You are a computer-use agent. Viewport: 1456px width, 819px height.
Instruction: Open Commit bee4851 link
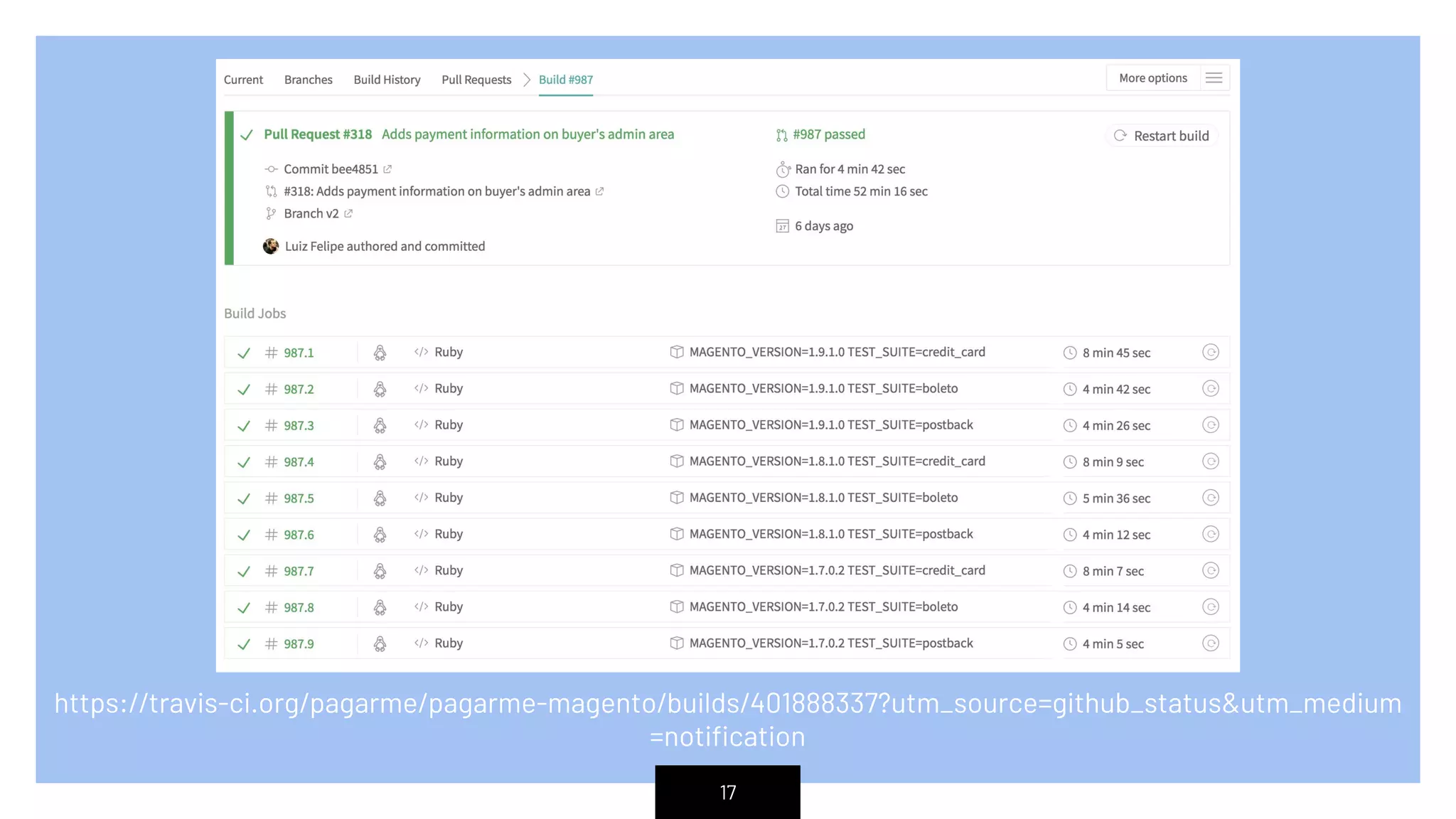[x=331, y=169]
